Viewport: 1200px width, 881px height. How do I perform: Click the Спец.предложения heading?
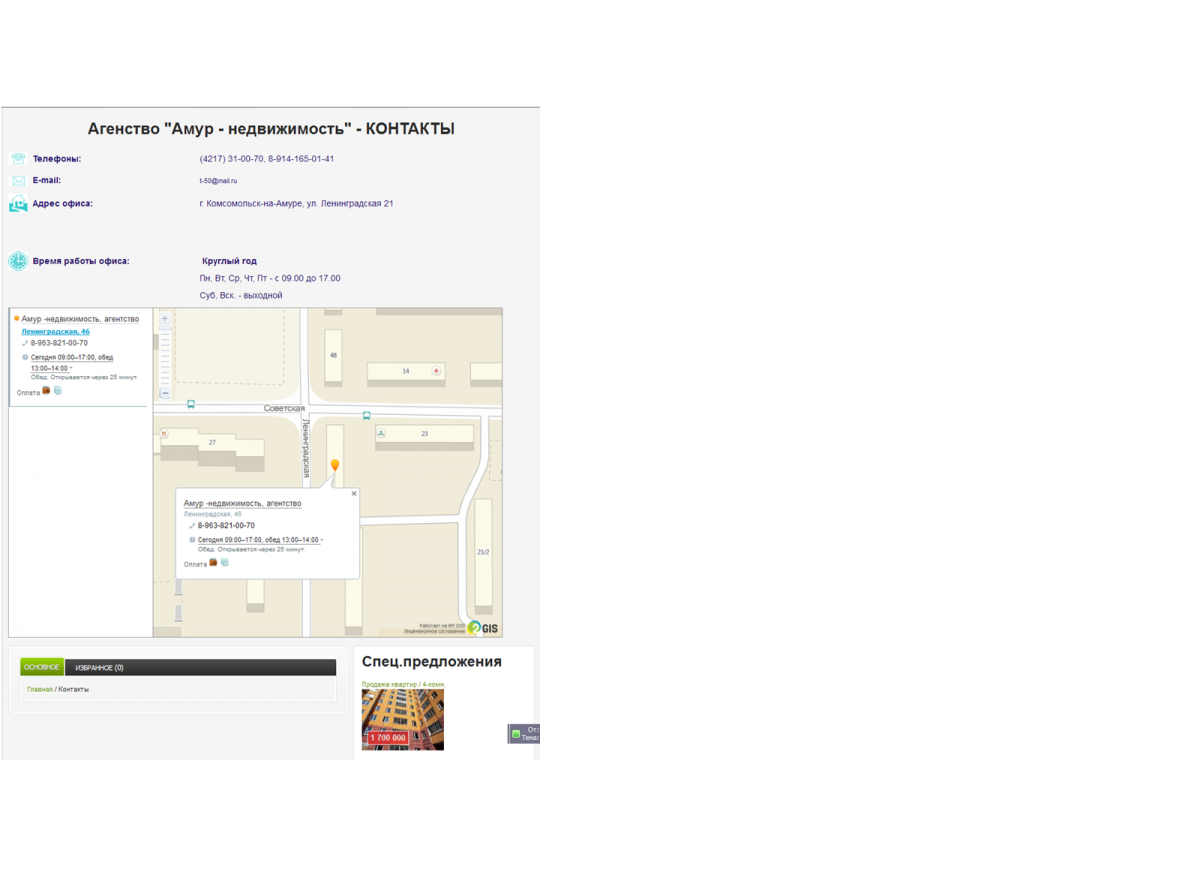click(x=432, y=662)
